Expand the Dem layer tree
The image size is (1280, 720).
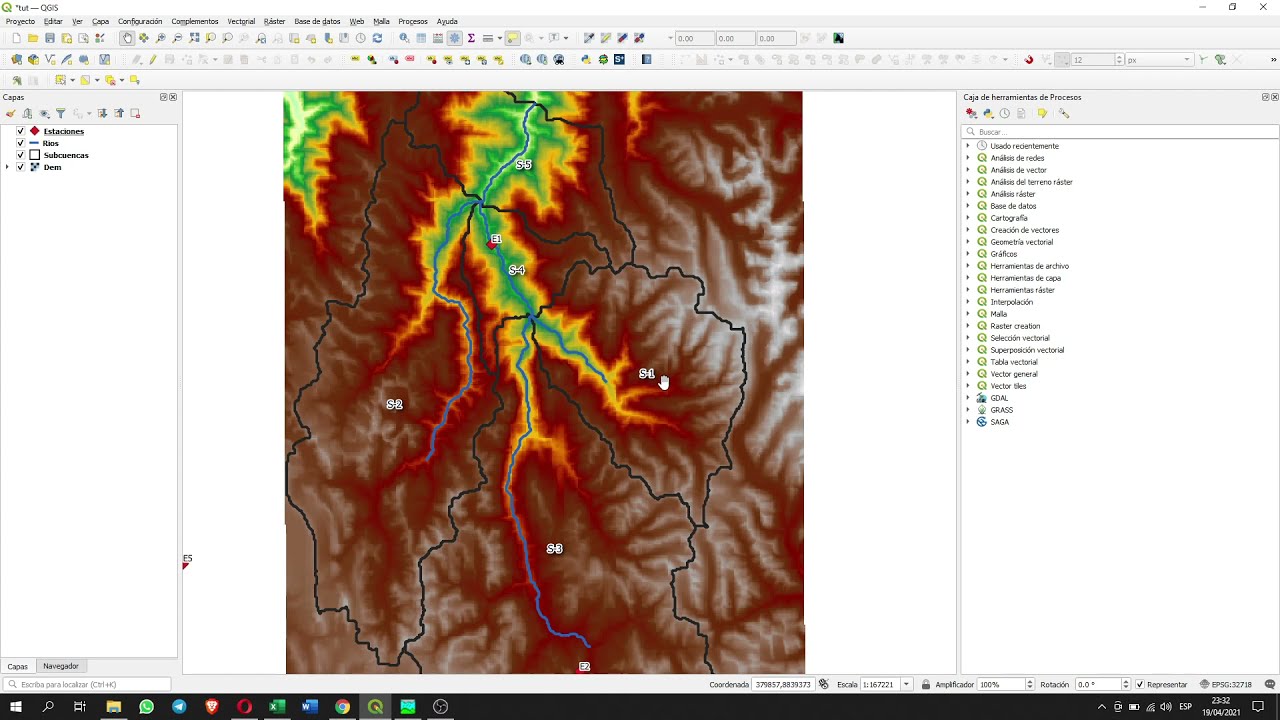8,167
